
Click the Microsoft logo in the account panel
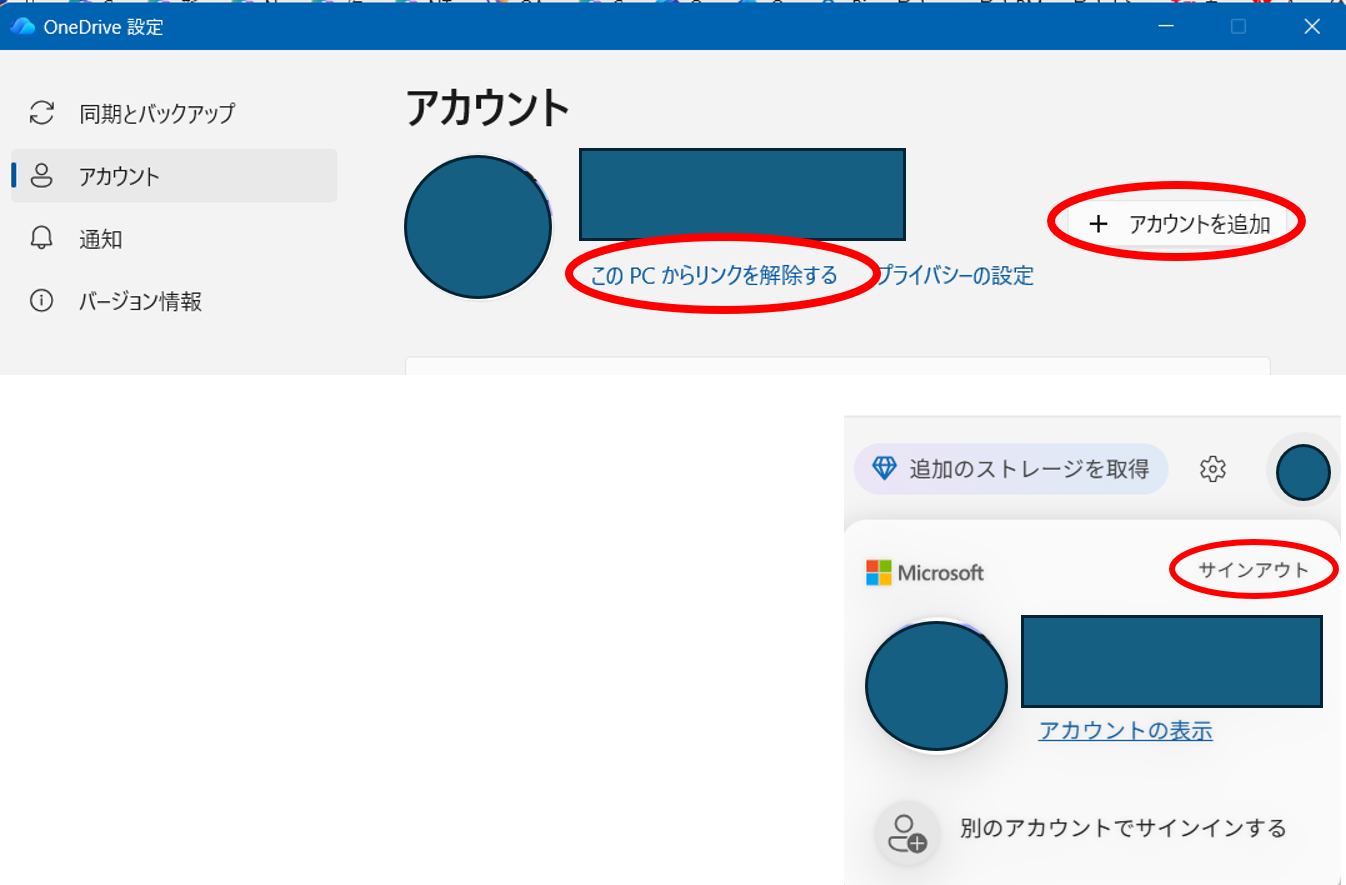point(925,573)
